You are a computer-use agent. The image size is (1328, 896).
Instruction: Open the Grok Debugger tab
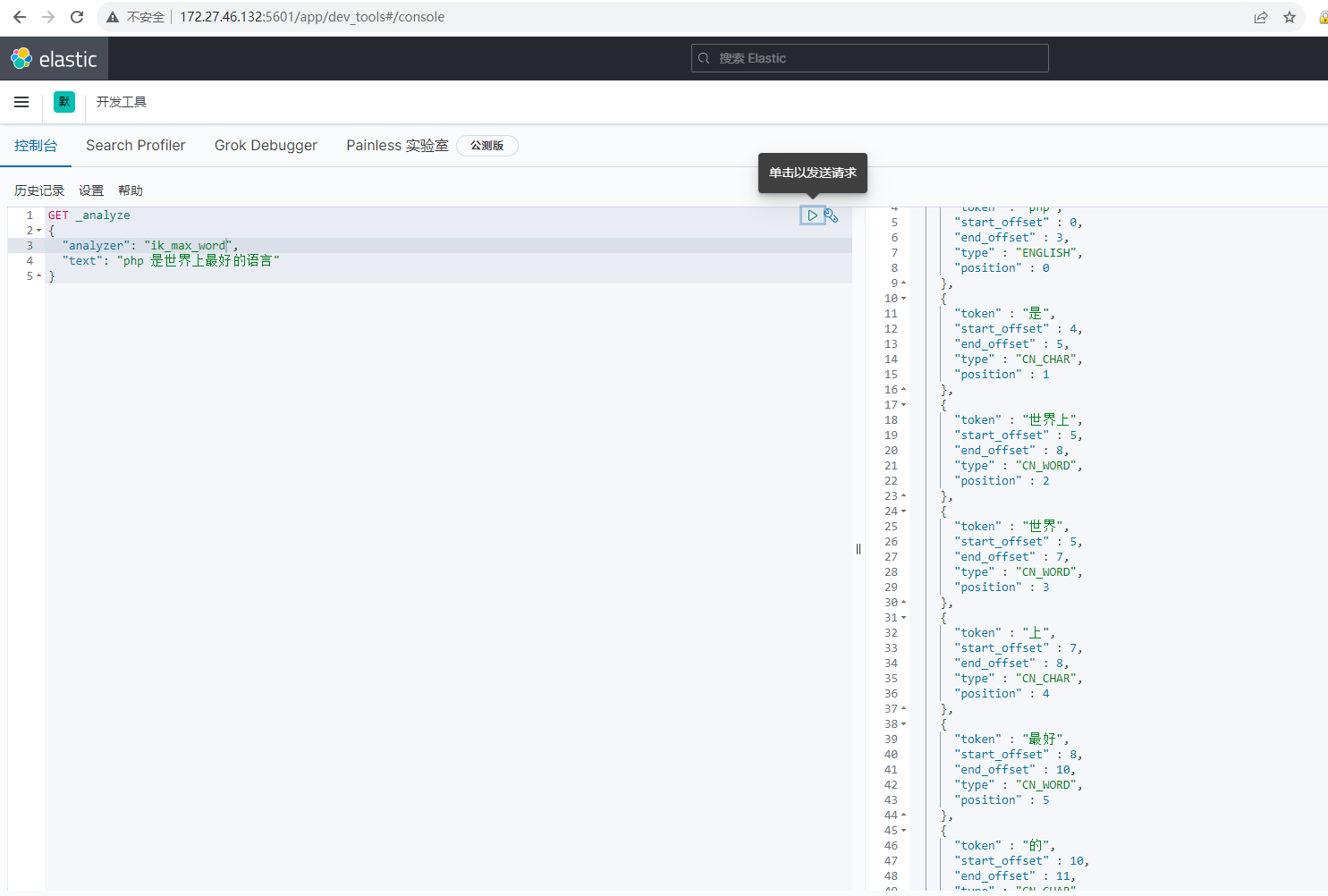(266, 146)
